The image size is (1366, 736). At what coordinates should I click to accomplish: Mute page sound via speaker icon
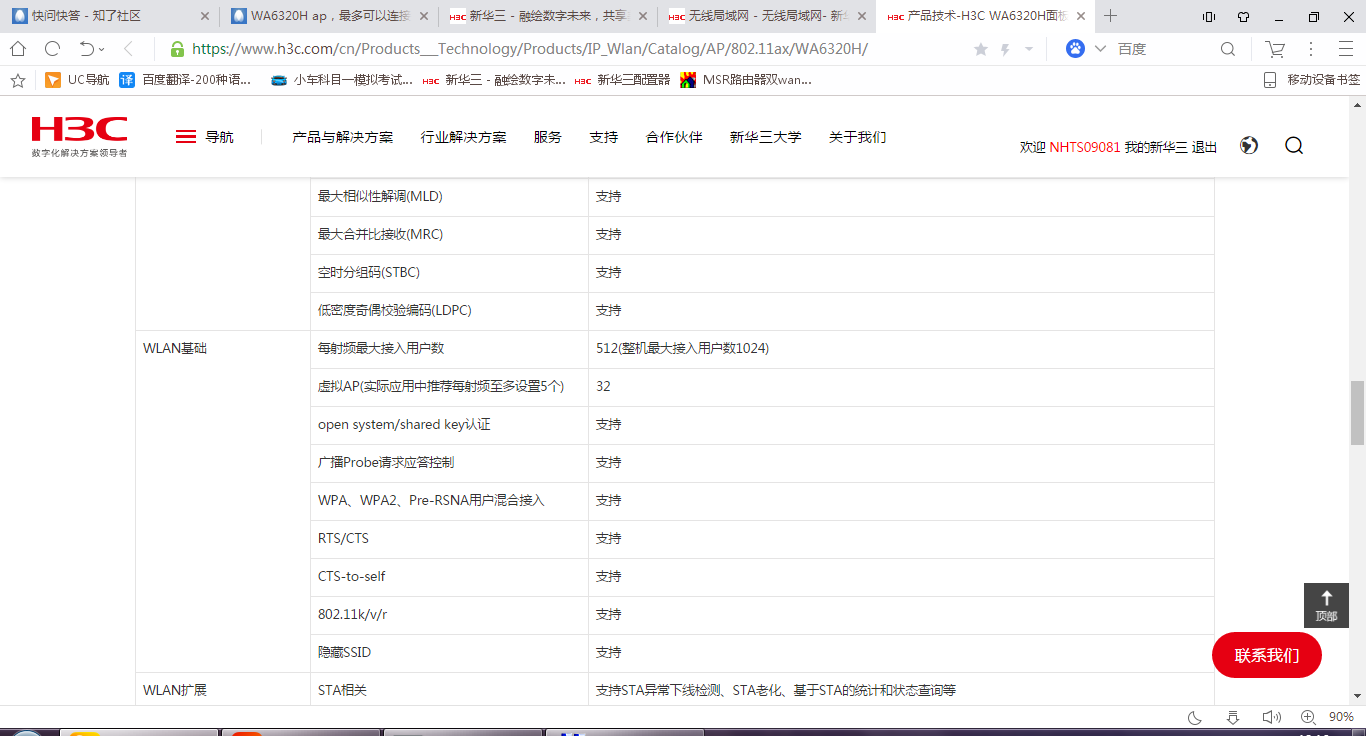(1270, 717)
